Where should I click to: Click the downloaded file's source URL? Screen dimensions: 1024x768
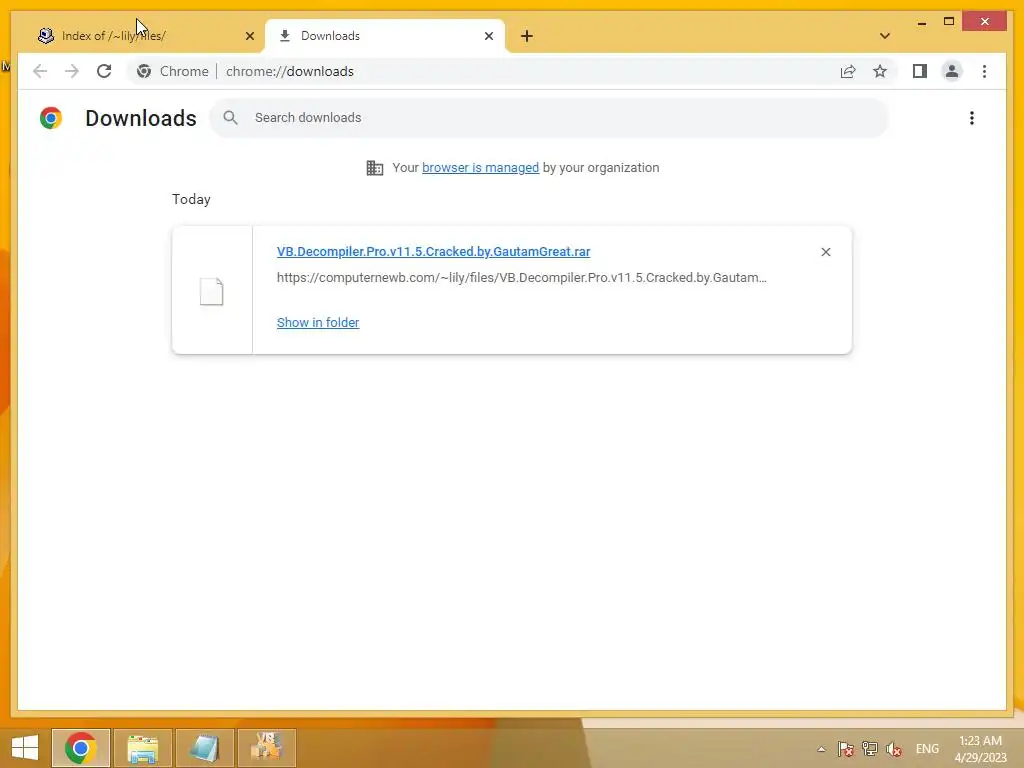point(521,278)
